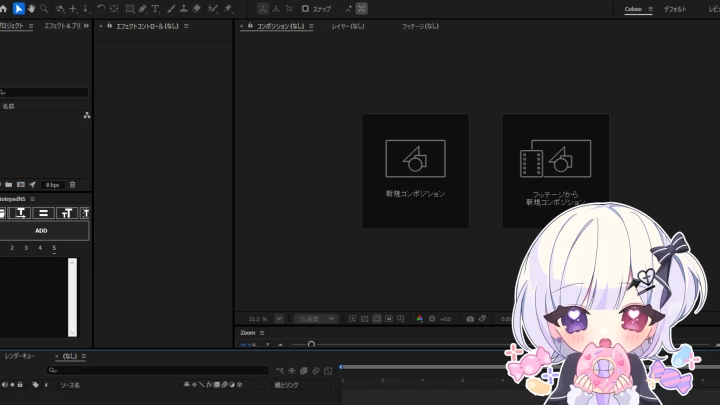Click the 8 bpc color depth button

(x=52, y=185)
